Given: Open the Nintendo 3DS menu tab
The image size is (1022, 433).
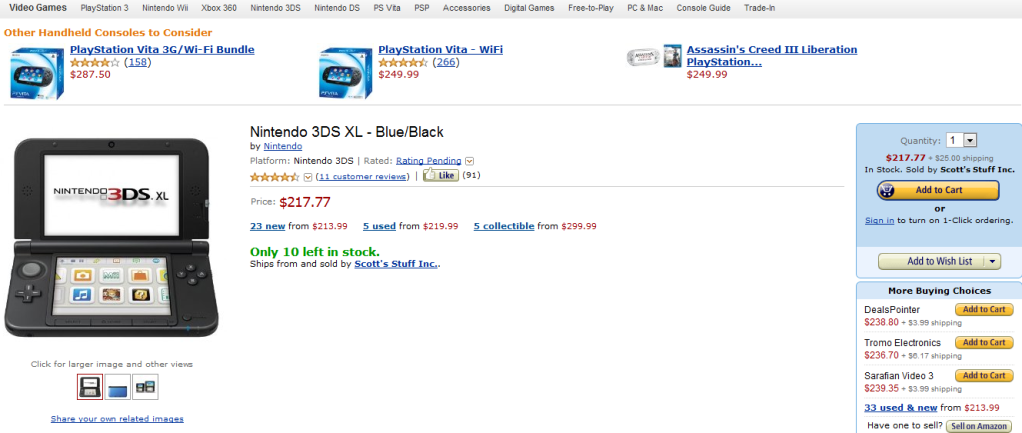Looking at the screenshot, I should 275,8.
